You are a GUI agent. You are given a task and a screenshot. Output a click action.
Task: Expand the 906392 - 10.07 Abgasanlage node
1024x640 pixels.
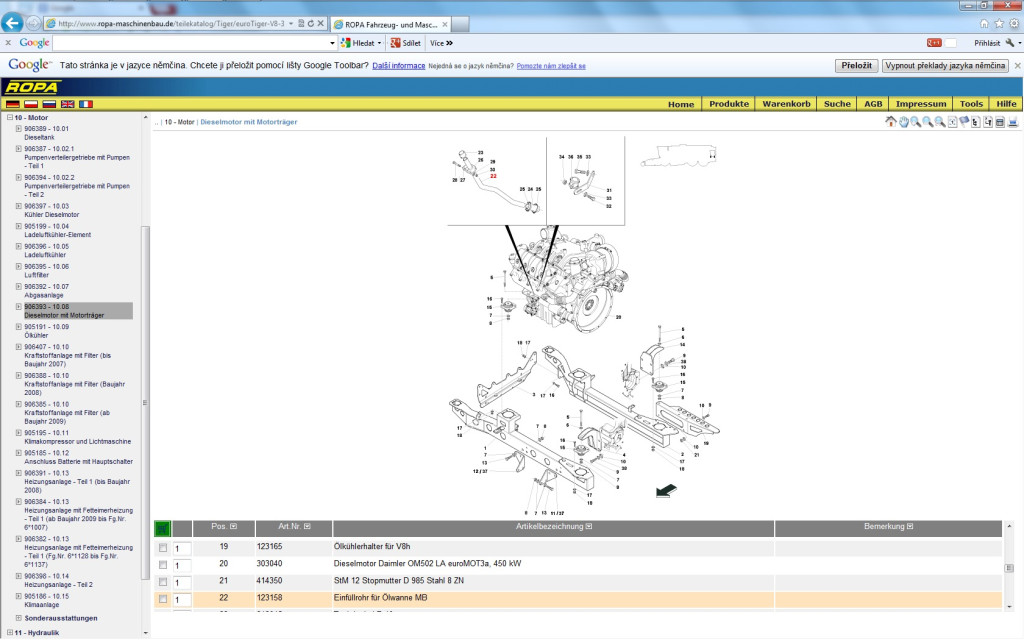point(19,286)
